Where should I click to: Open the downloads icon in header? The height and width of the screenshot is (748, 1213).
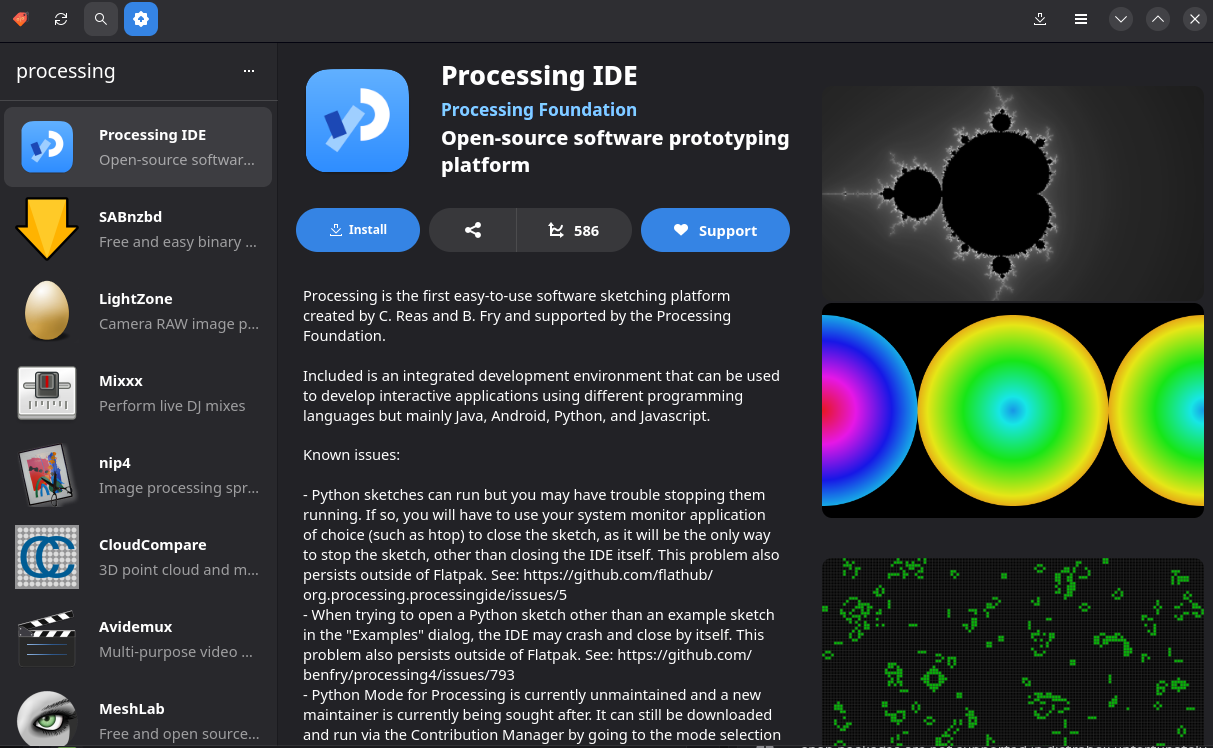1040,19
